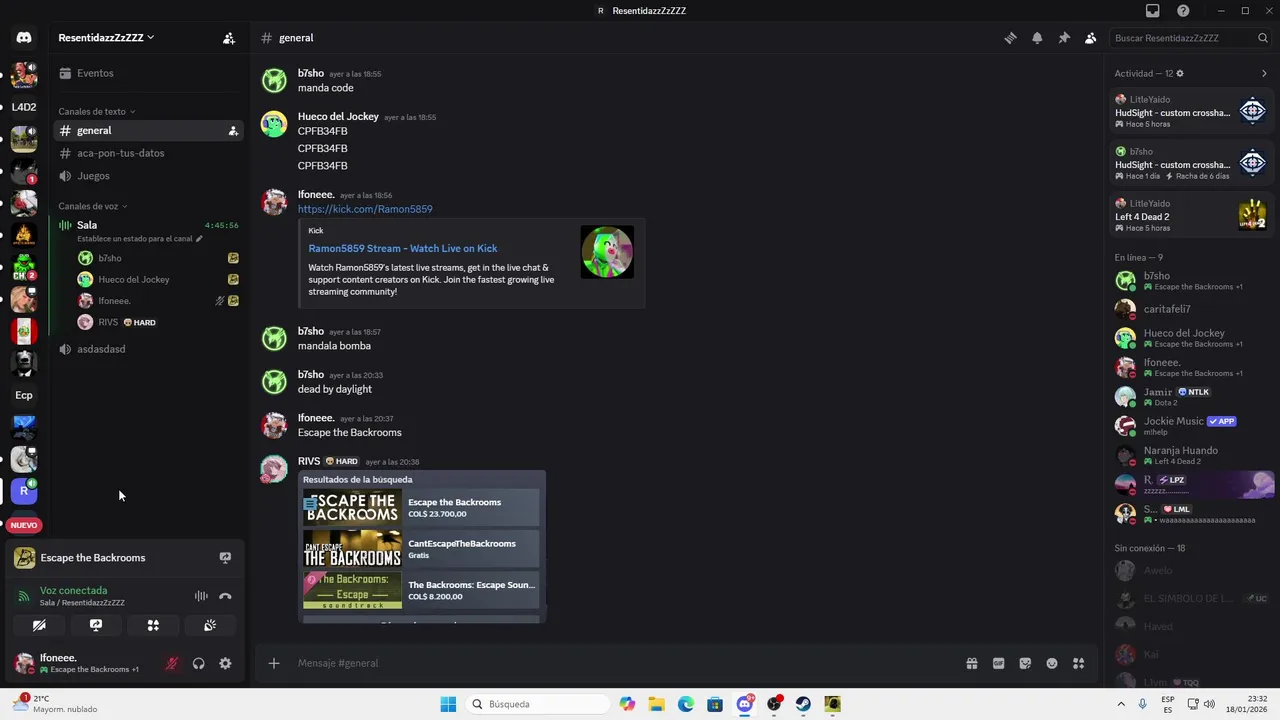This screenshot has width=1280, height=720.
Task: Open kick.com/Ramon5859 link
Action: tap(365, 209)
